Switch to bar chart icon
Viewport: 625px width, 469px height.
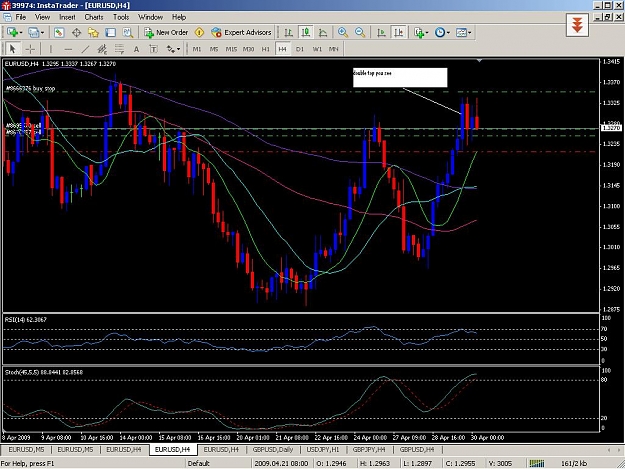[x=289, y=32]
